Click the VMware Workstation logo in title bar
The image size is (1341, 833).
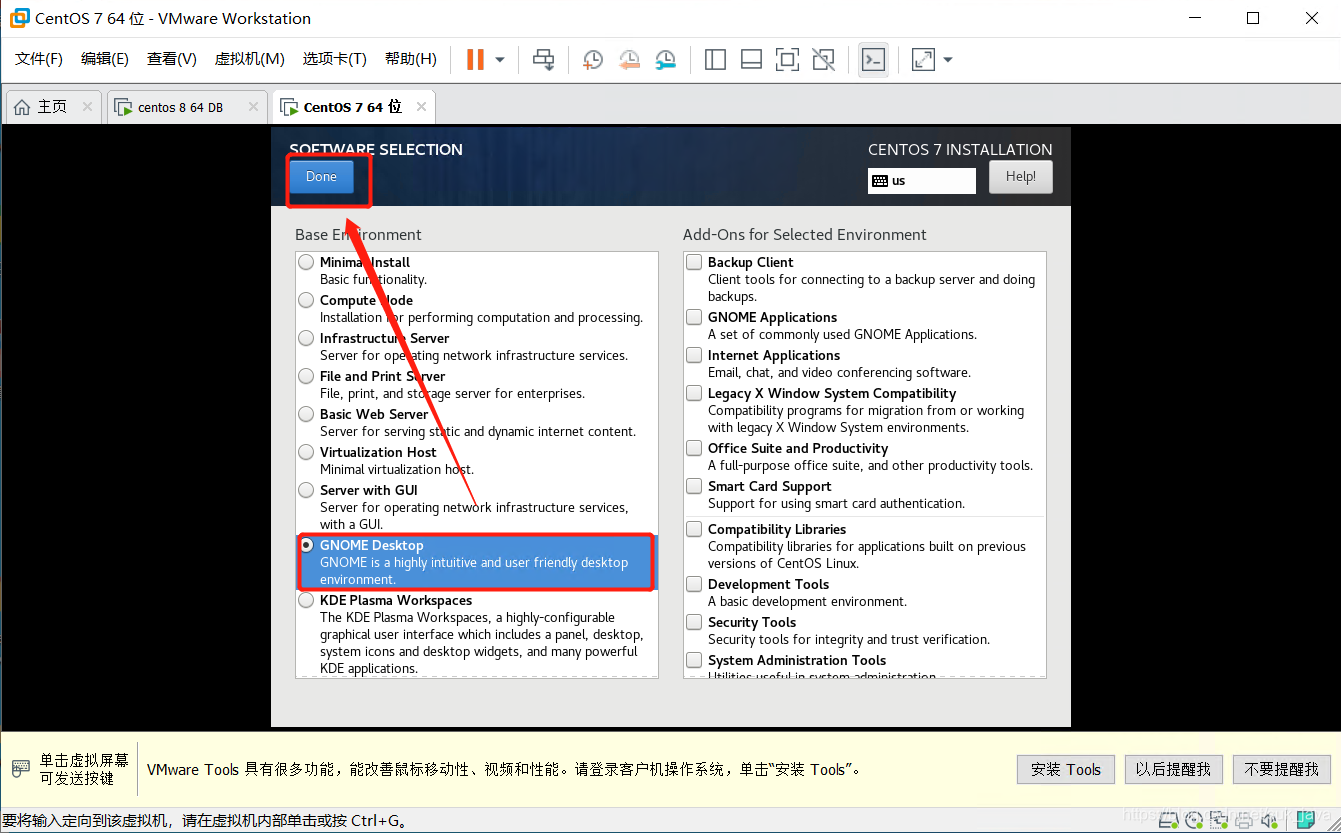(19, 18)
